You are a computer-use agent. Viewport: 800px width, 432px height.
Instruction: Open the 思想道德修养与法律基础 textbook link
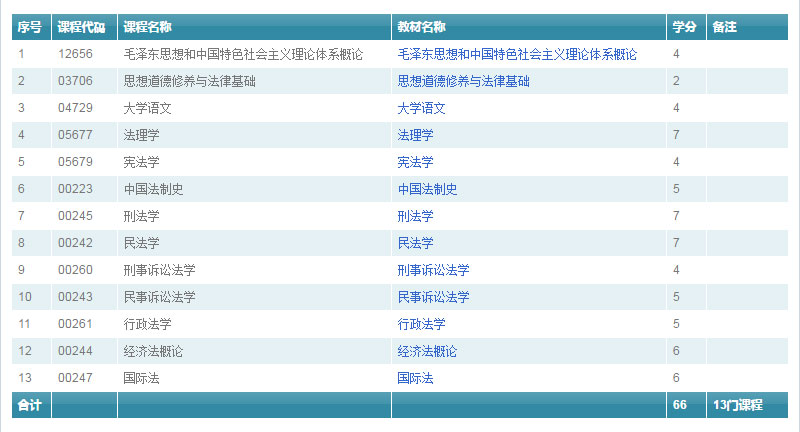point(463,81)
